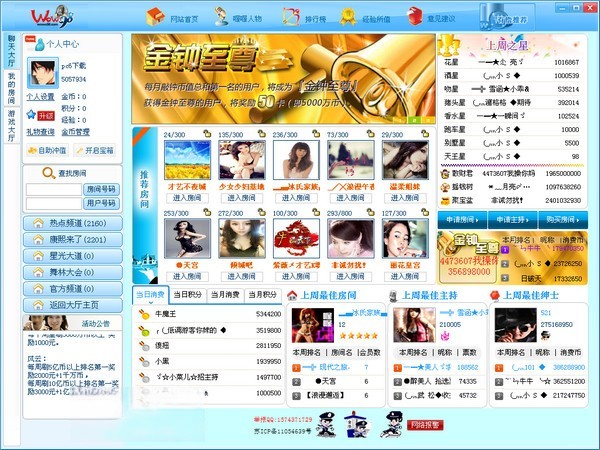
Task: Switch to the 游戏大厅 side tab
Action: (11, 126)
